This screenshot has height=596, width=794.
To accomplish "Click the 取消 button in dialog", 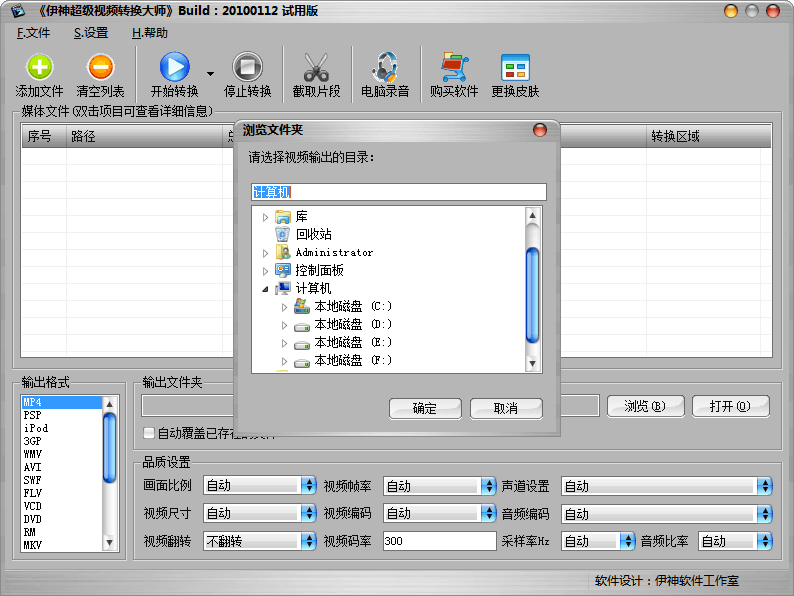I will pyautogui.click(x=506, y=408).
